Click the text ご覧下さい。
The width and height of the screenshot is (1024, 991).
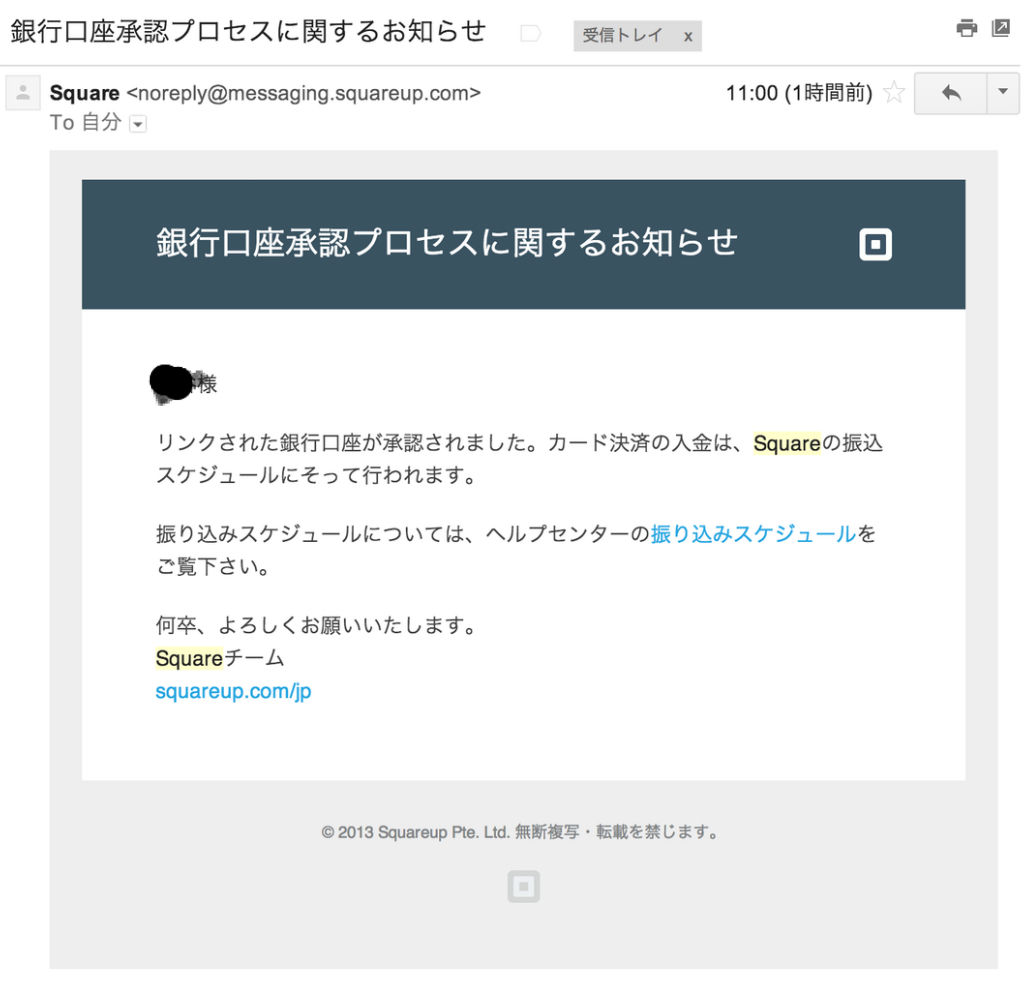[213, 566]
